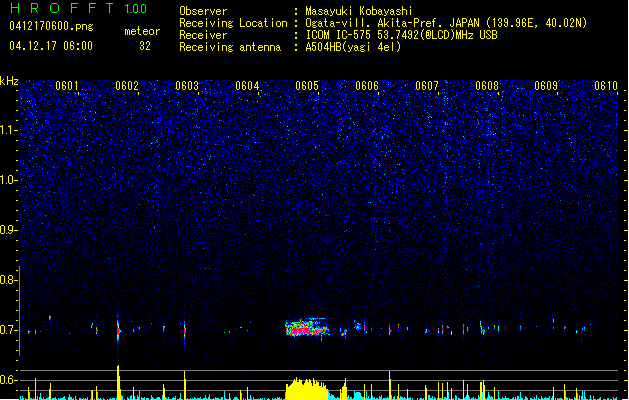This screenshot has width=629, height=400.
Task: Click the 0607 time marker
Action: tap(427, 86)
